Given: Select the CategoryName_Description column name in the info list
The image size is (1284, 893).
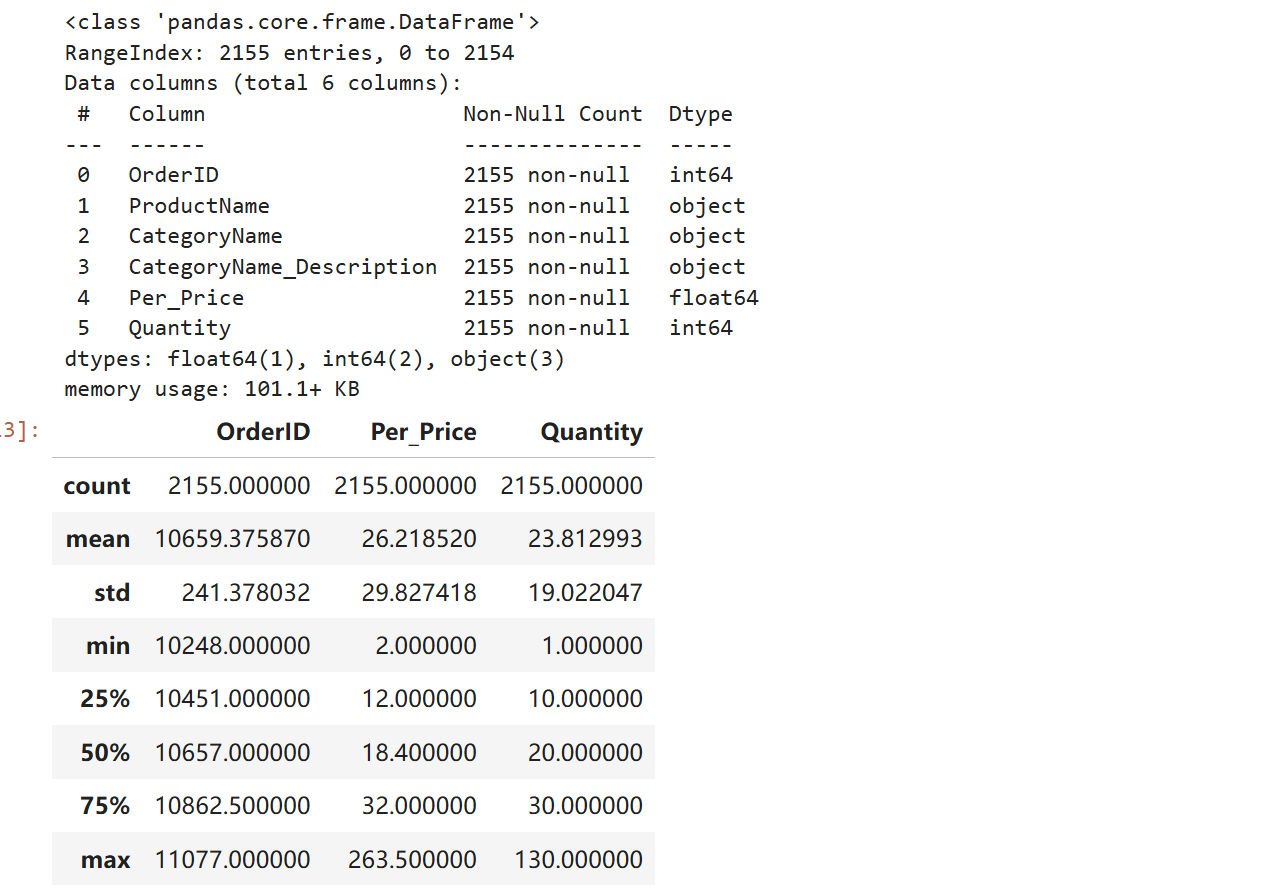Looking at the screenshot, I should click(282, 267).
